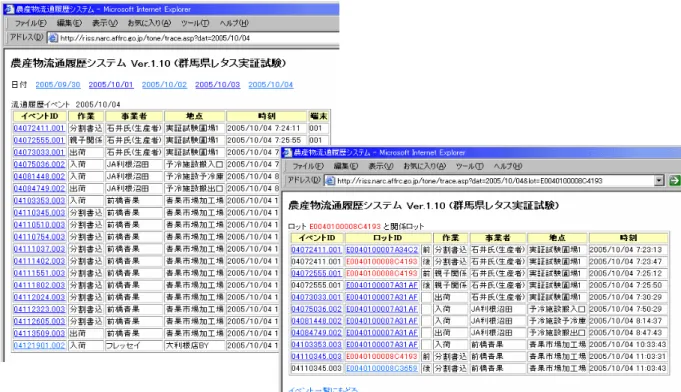Open the 2005/10/04 date link
681x392 pixels.
[271, 85]
